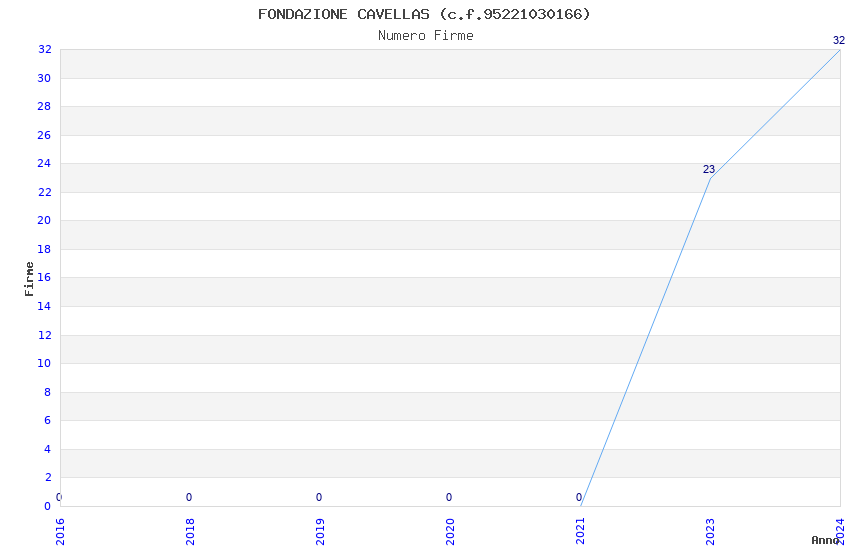Click the y-axis tick label 18
The width and height of the screenshot is (850, 550).
pos(44,249)
